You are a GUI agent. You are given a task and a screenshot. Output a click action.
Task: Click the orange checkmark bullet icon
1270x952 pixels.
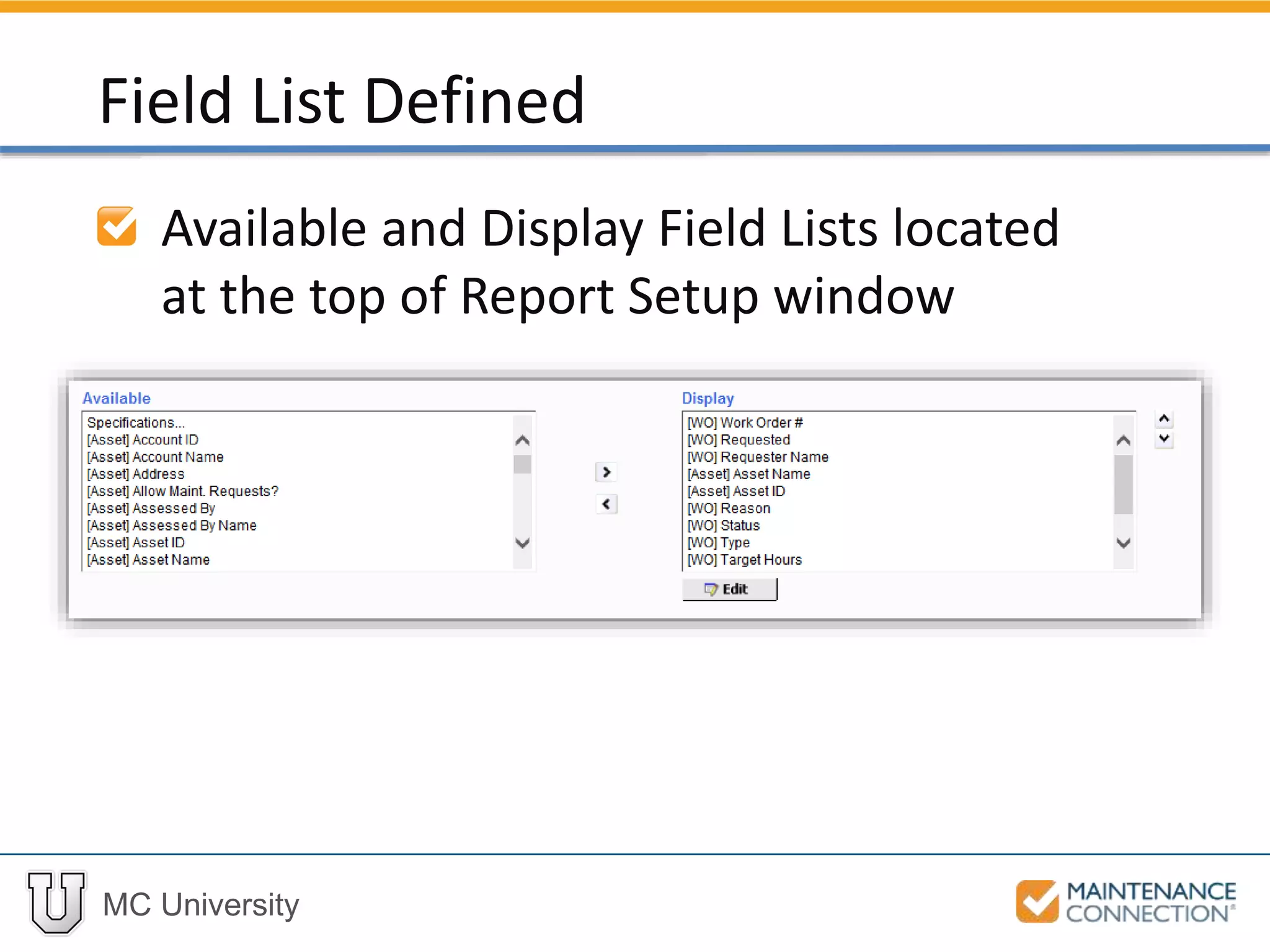[x=117, y=226]
